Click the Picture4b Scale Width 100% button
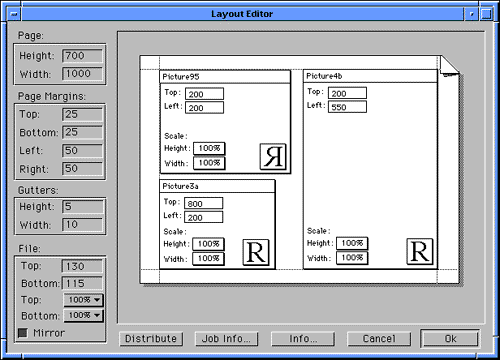 352,258
